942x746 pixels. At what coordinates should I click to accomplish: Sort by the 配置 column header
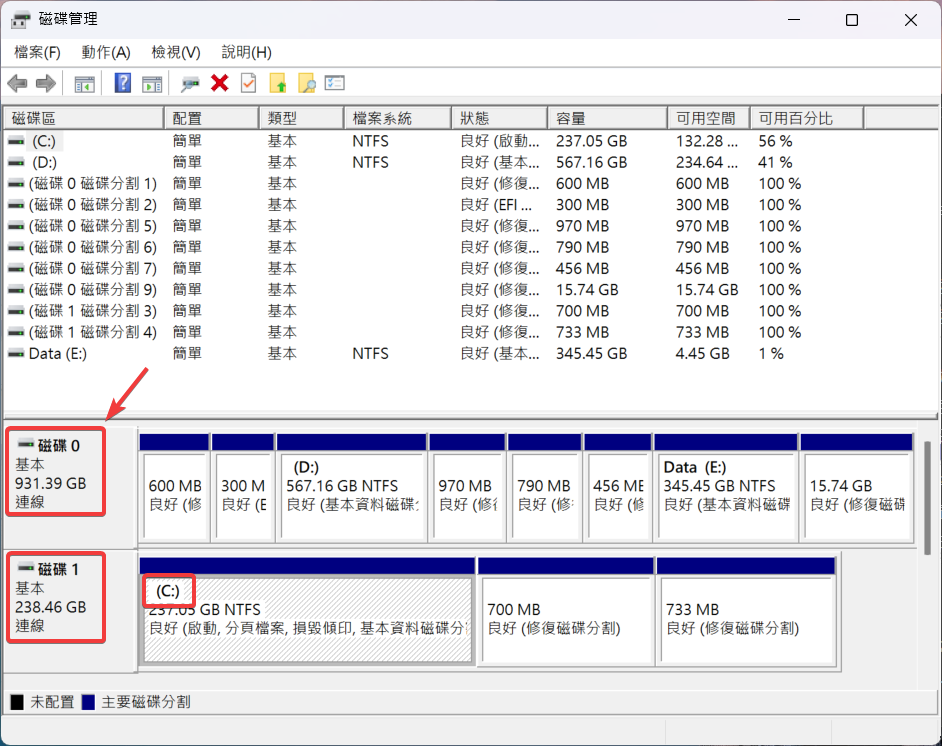pyautogui.click(x=211, y=118)
